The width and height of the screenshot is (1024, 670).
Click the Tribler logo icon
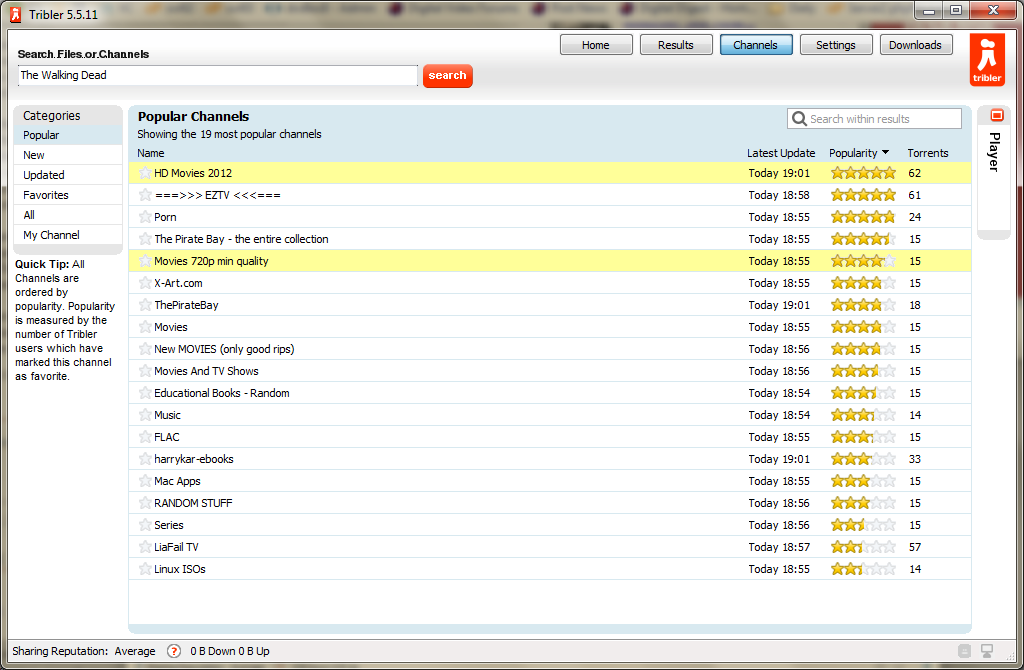point(987,60)
